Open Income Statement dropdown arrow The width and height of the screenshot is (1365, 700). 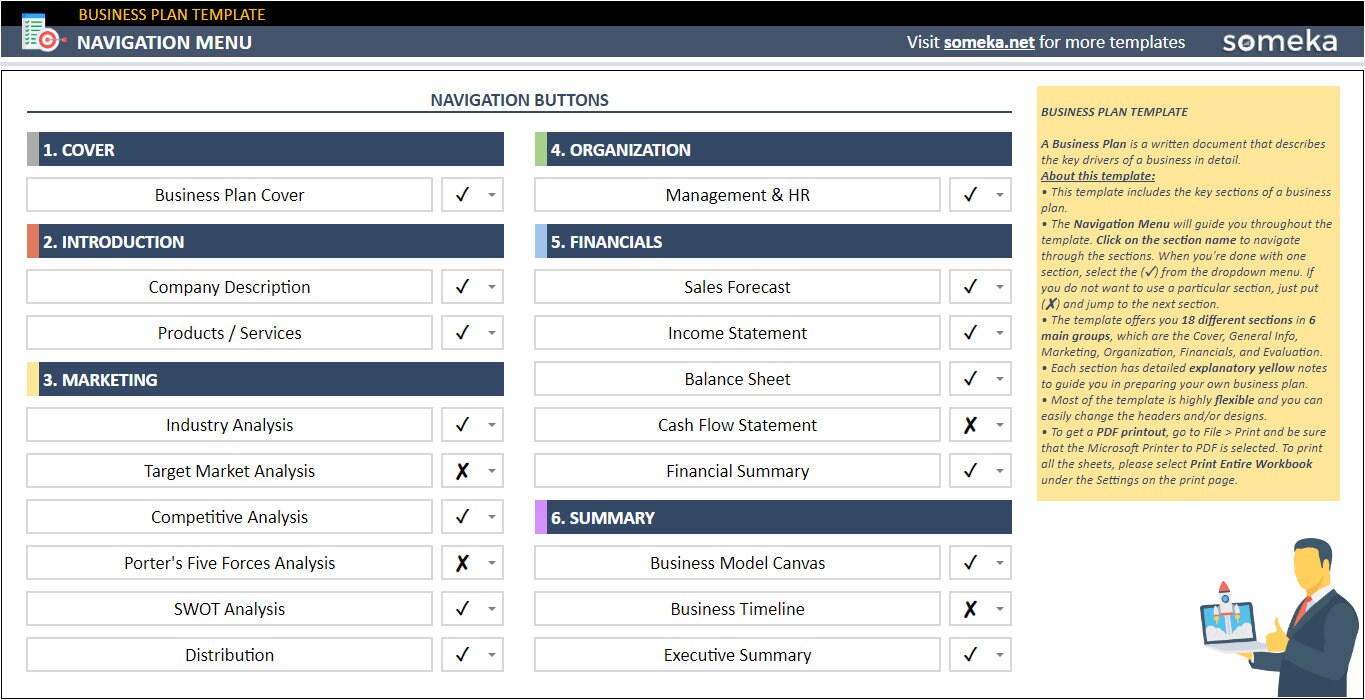(x=999, y=334)
